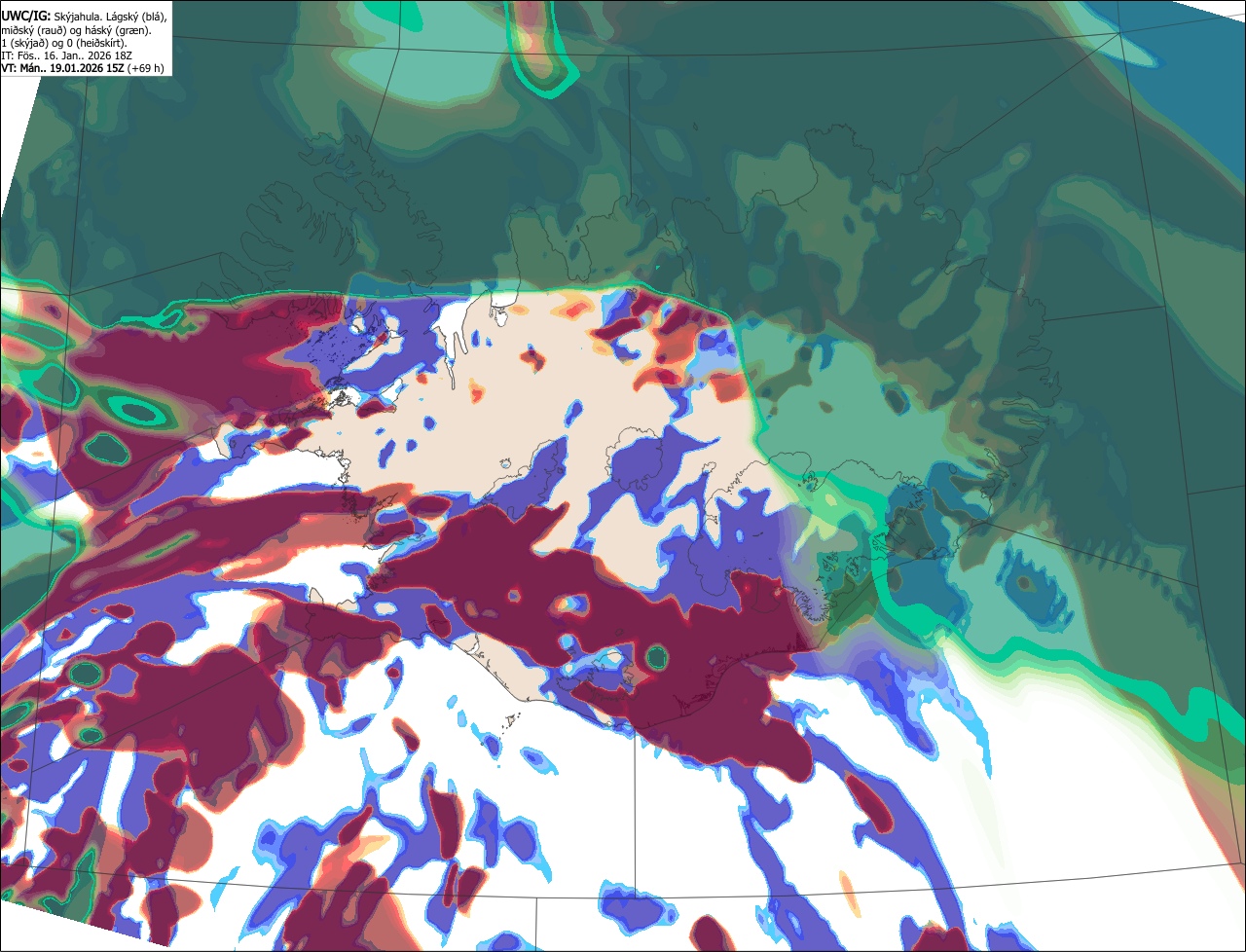Click the valid time 'VT: Mán.. 19.01.2026 15Z'

62,68
